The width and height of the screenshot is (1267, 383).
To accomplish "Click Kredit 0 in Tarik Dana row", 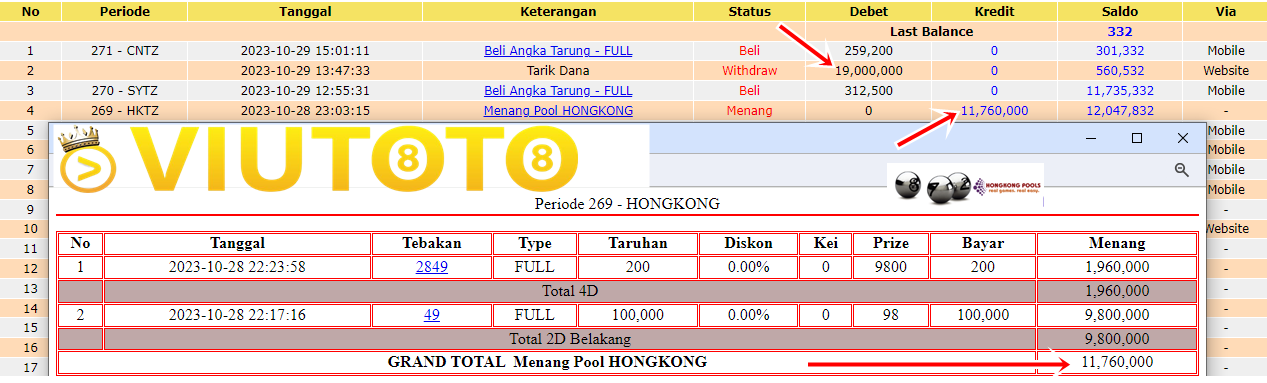I will (994, 71).
